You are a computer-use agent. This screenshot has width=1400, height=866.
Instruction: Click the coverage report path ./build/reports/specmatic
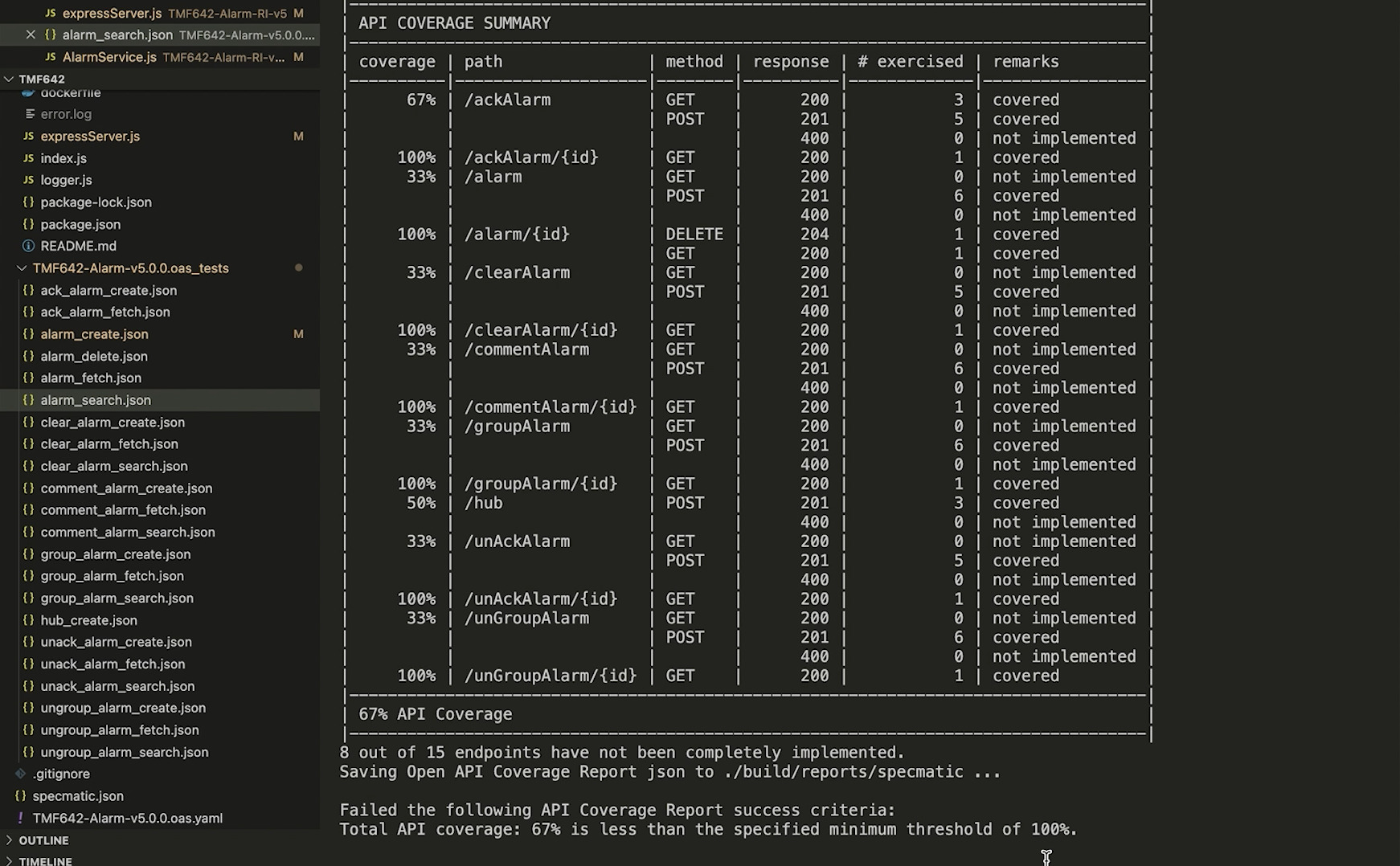click(845, 772)
